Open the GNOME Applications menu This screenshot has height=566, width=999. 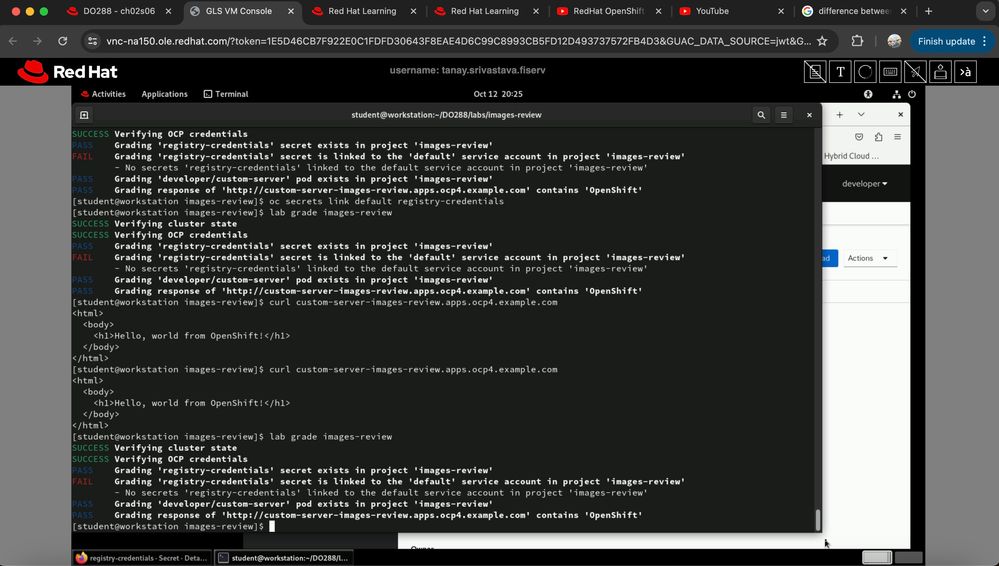(x=164, y=94)
